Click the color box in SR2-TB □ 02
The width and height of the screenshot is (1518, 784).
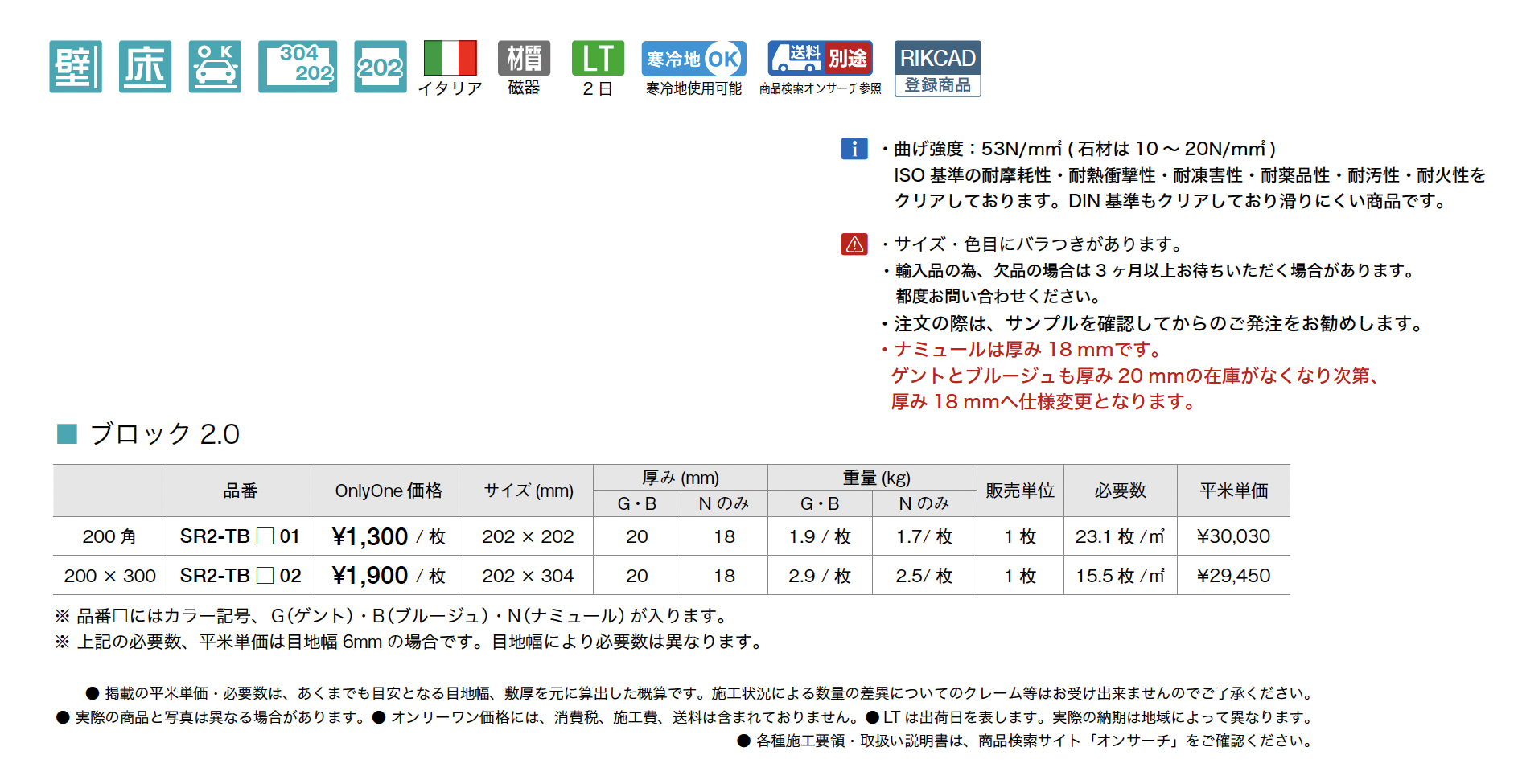point(265,576)
